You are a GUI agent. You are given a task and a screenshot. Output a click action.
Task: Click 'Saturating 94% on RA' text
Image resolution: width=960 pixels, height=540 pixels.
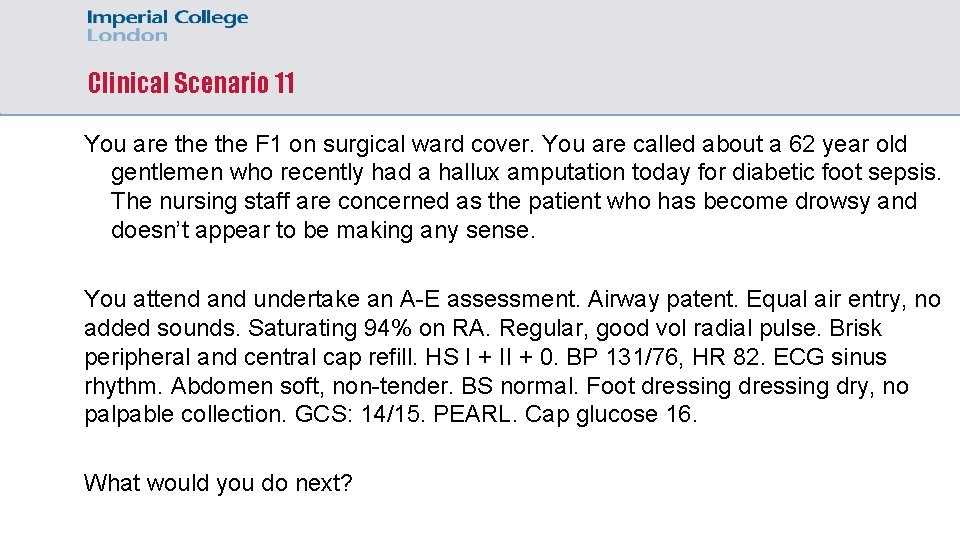[x=366, y=328]
